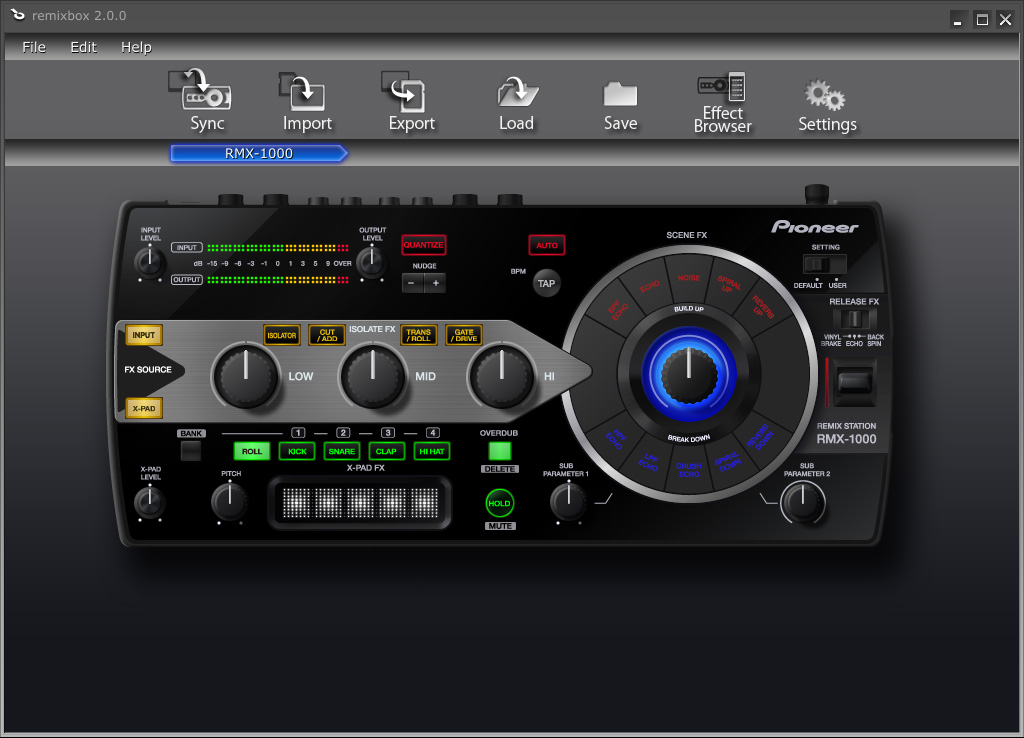The image size is (1024, 738).
Task: Select LPF ECHO scene effect
Action: [x=649, y=462]
